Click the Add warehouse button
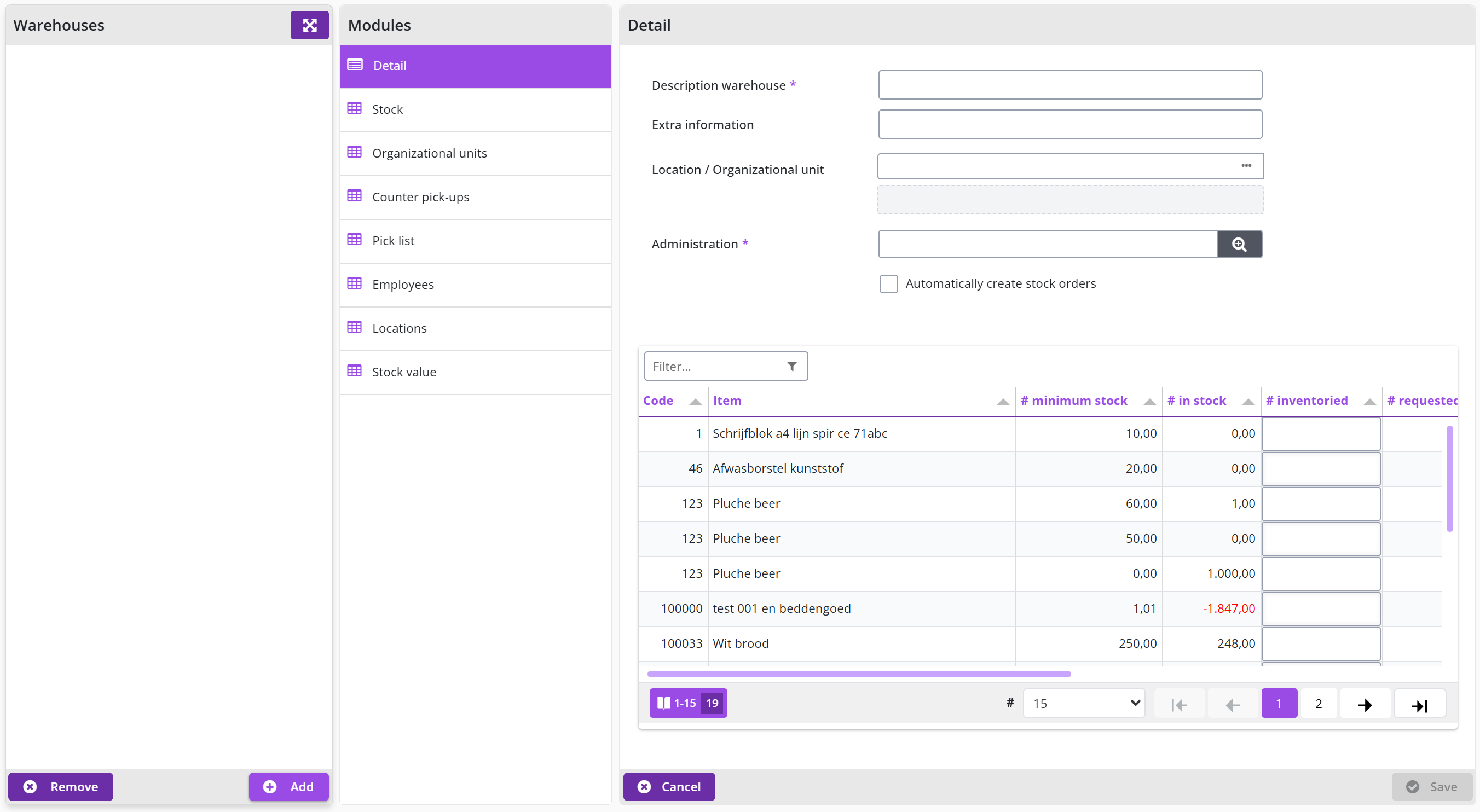Image resolution: width=1480 pixels, height=812 pixels. pos(288,786)
